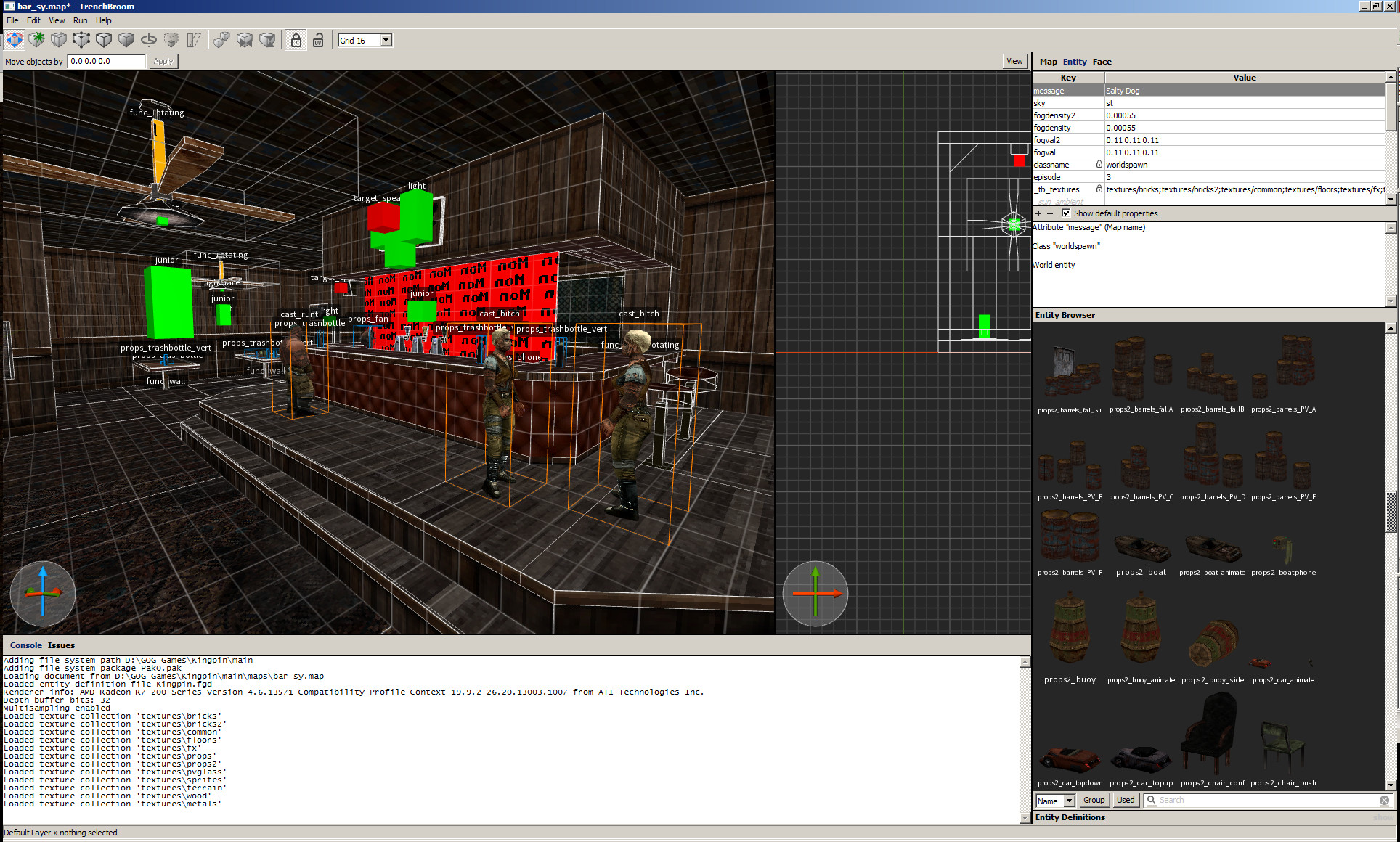Open the Help menu

[x=104, y=20]
